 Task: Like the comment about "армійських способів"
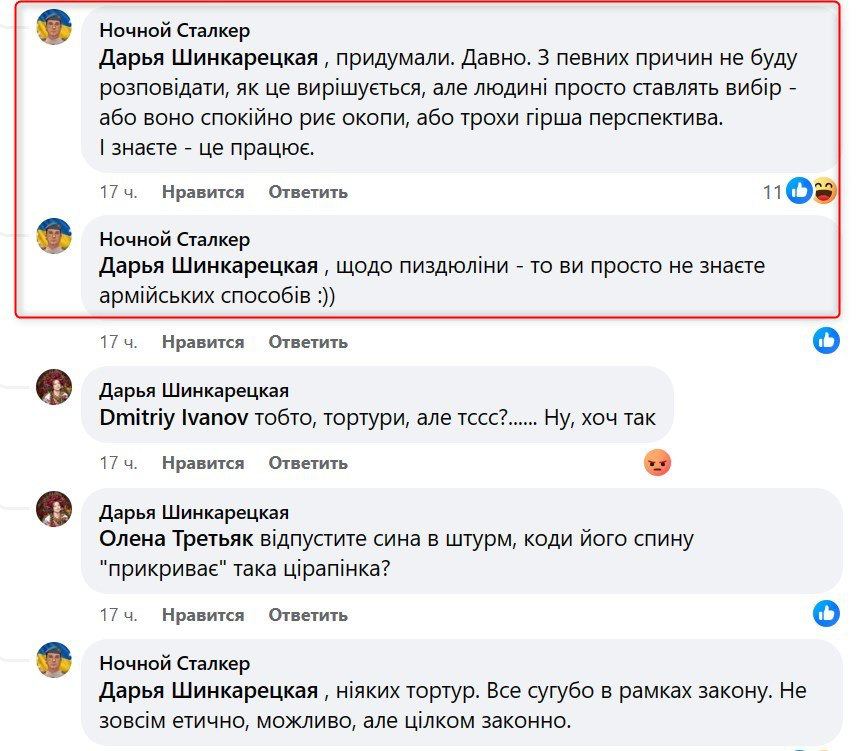coord(203,342)
